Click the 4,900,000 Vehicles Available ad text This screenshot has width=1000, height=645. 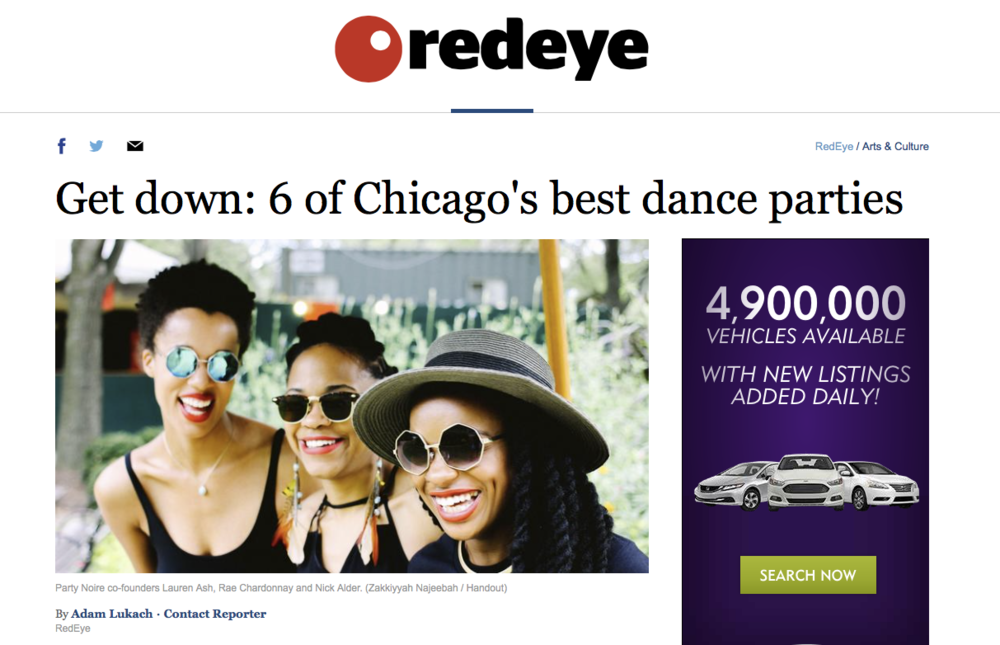[805, 315]
